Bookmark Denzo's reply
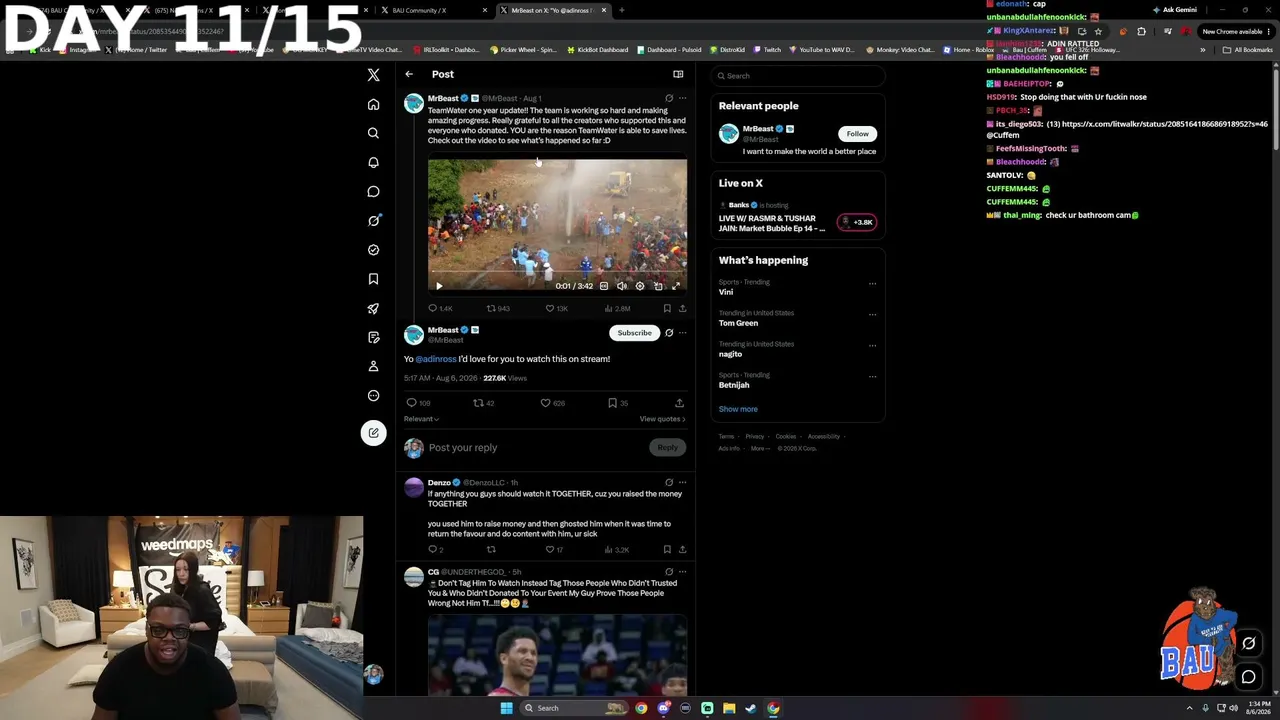This screenshot has height=720, width=1280. click(x=667, y=550)
